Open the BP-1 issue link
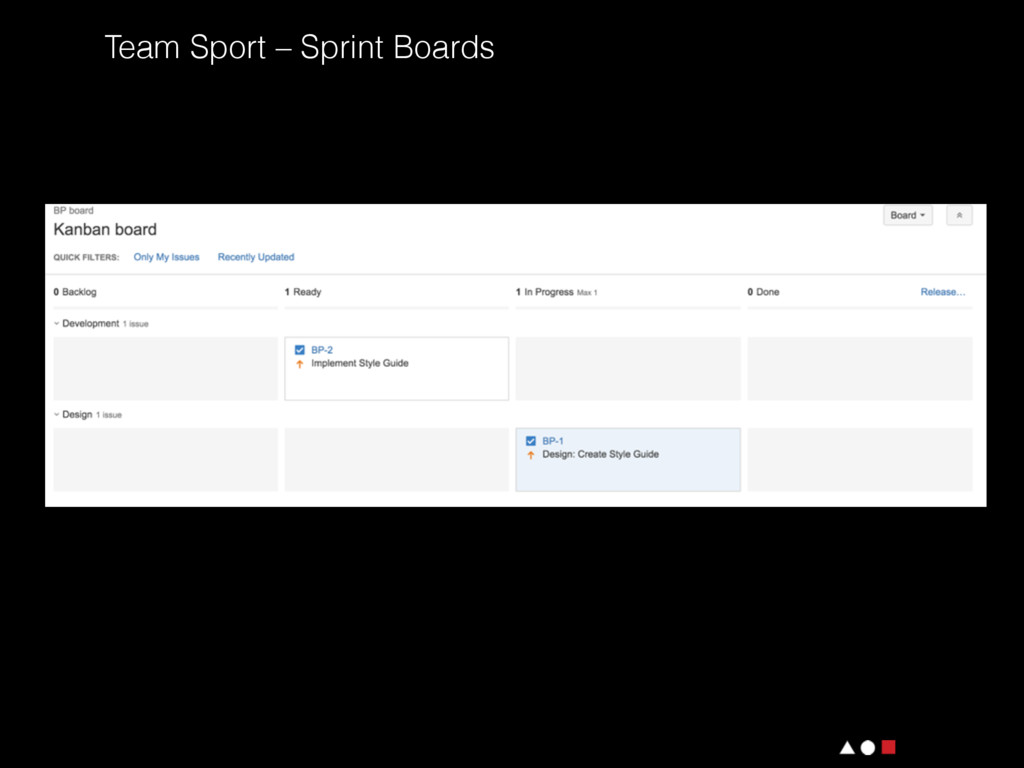Screen dimensions: 1024x768 553,441
